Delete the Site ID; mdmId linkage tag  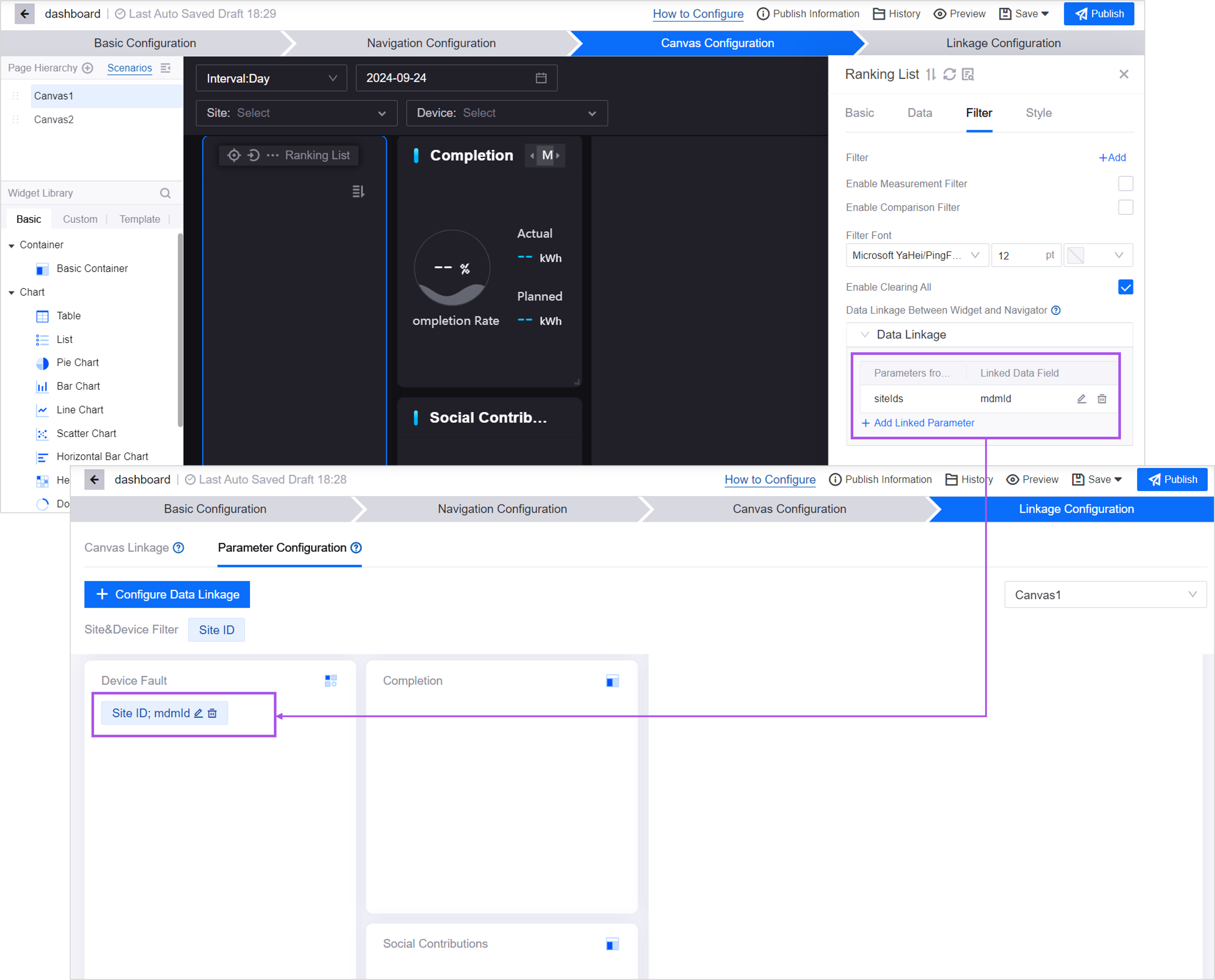[212, 713]
